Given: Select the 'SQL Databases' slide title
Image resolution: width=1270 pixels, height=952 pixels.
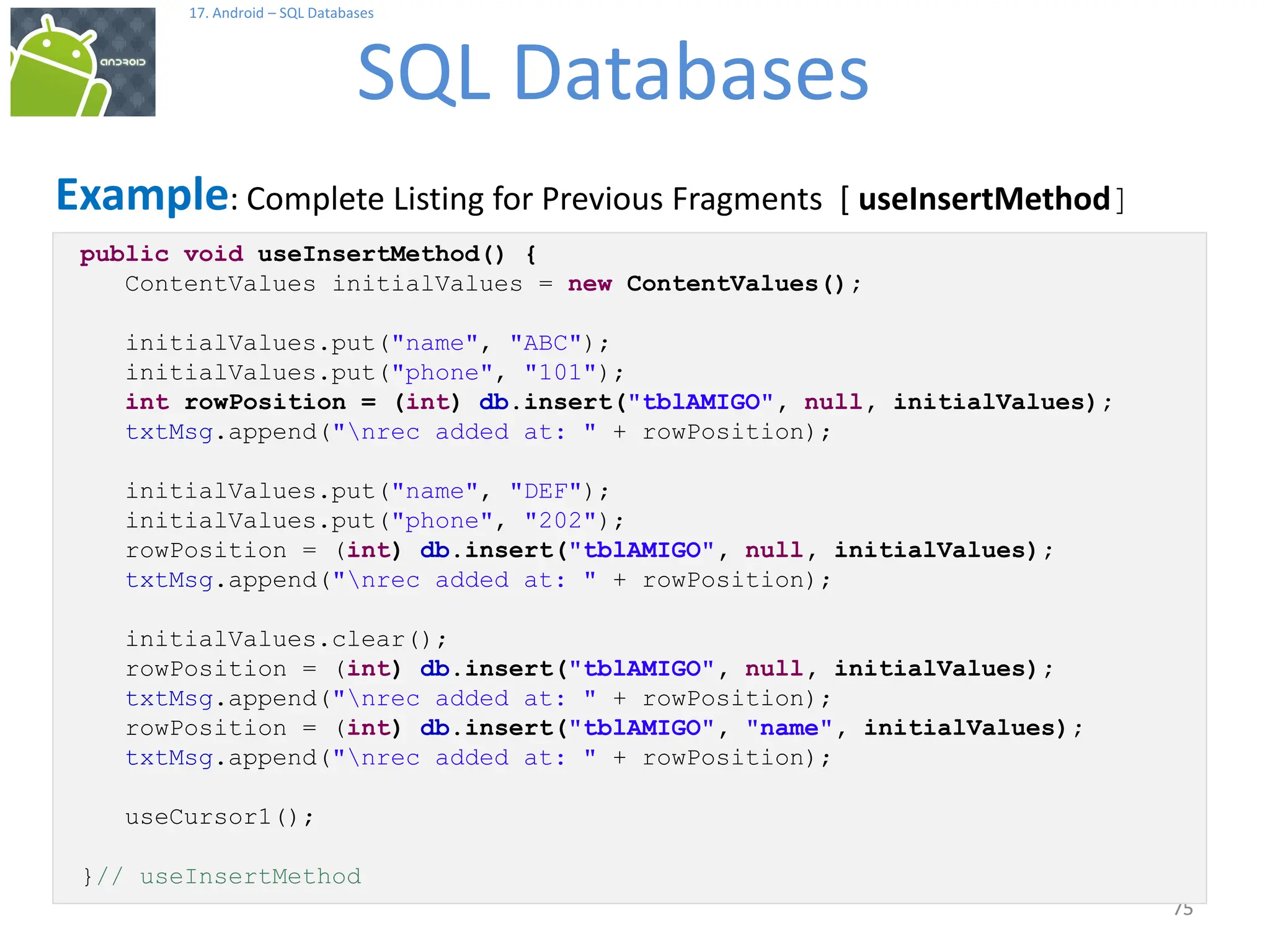Looking at the screenshot, I should (613, 72).
